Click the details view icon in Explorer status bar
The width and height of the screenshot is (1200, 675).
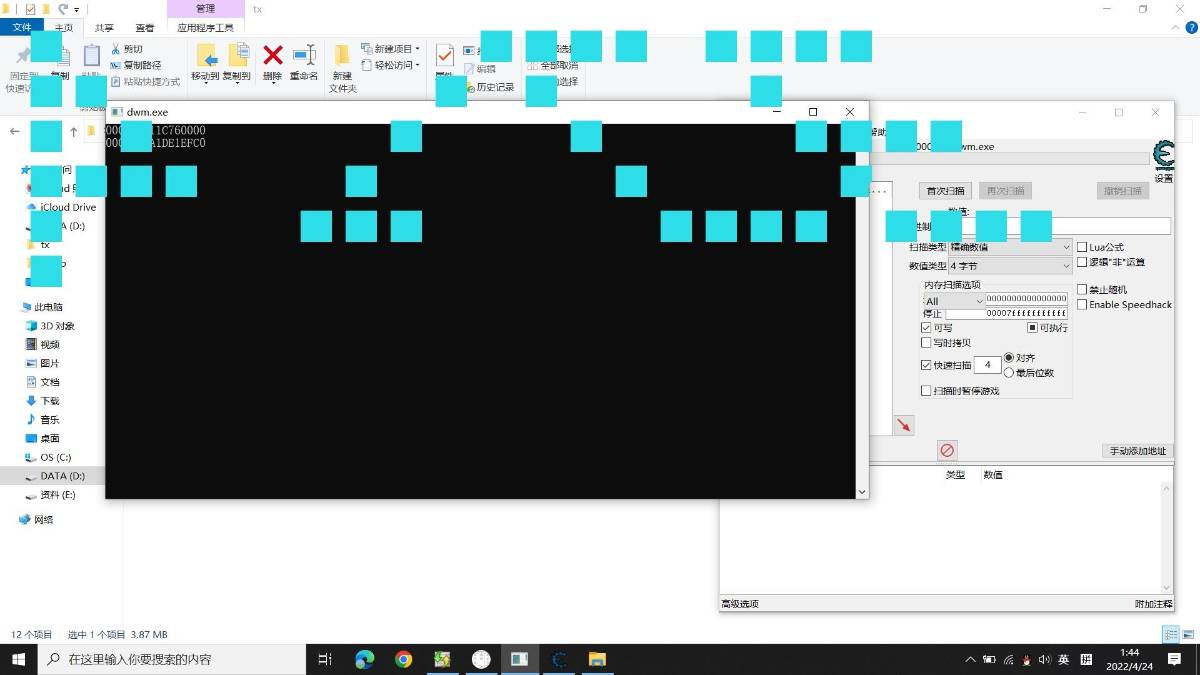coord(1170,635)
